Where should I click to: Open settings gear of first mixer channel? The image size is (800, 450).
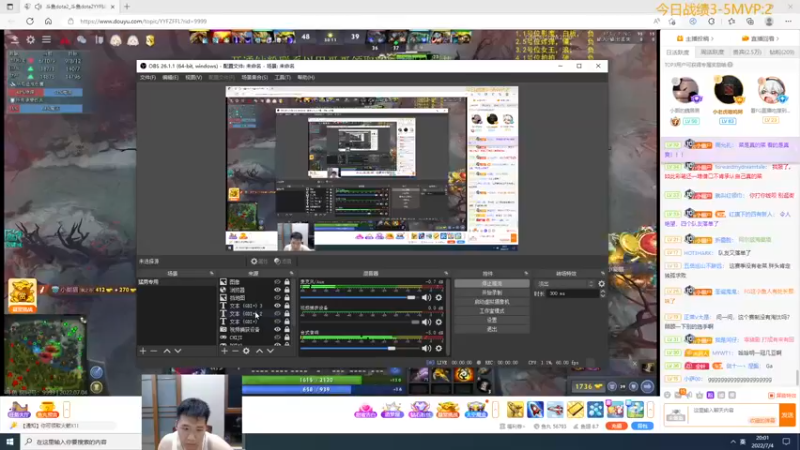pos(439,297)
